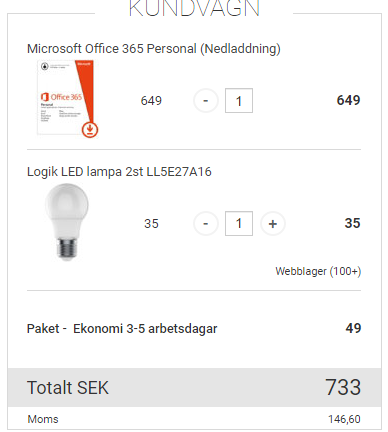Image resolution: width=388 pixels, height=432 pixels.
Task: Click the Webblager (100+) stock status
Action: (x=318, y=271)
